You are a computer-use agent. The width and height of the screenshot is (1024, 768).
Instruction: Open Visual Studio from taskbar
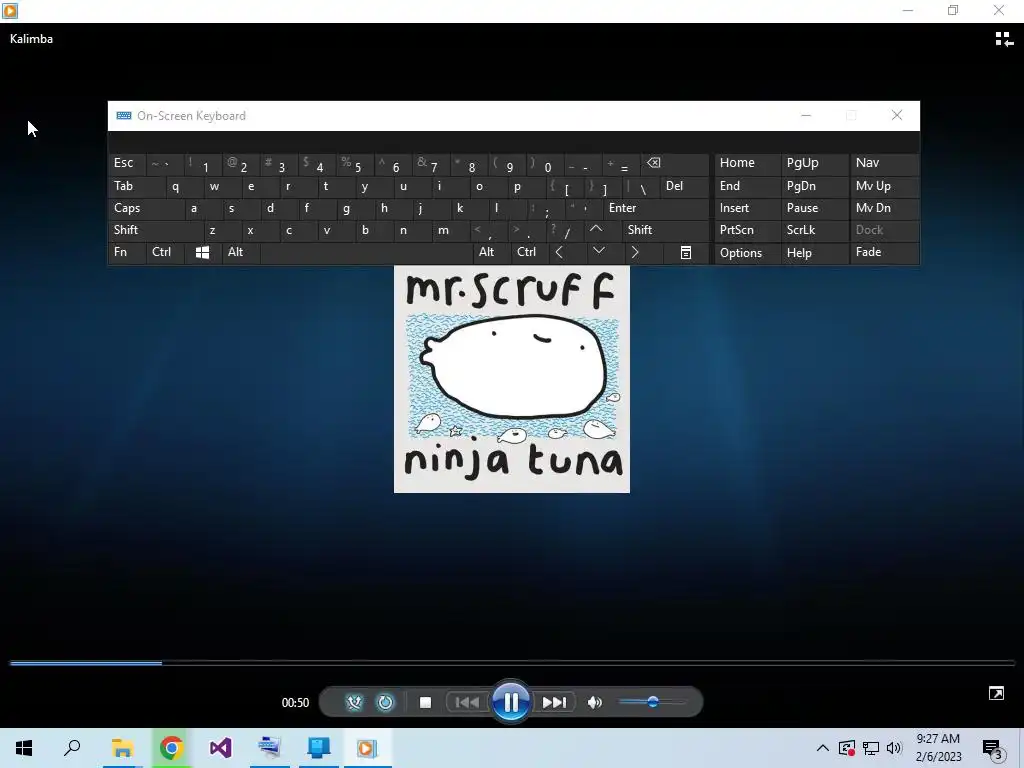tap(220, 748)
